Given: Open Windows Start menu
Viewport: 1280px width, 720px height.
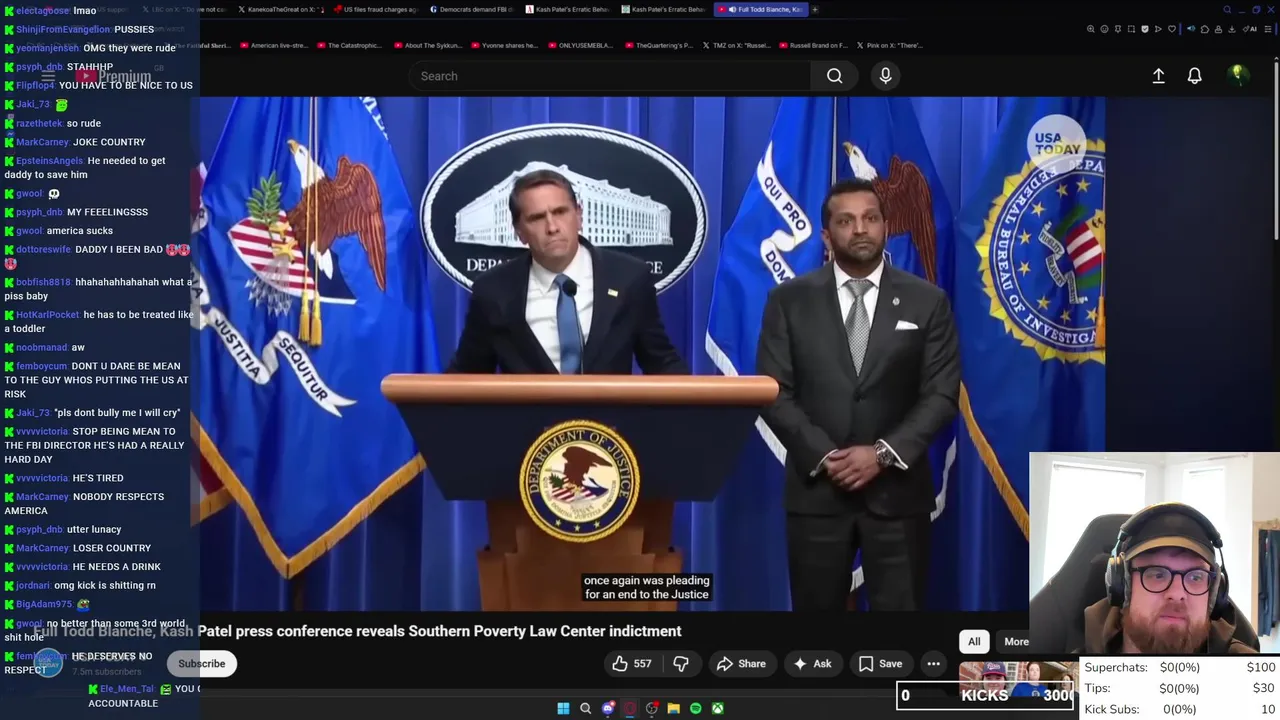Looking at the screenshot, I should pyautogui.click(x=563, y=709).
